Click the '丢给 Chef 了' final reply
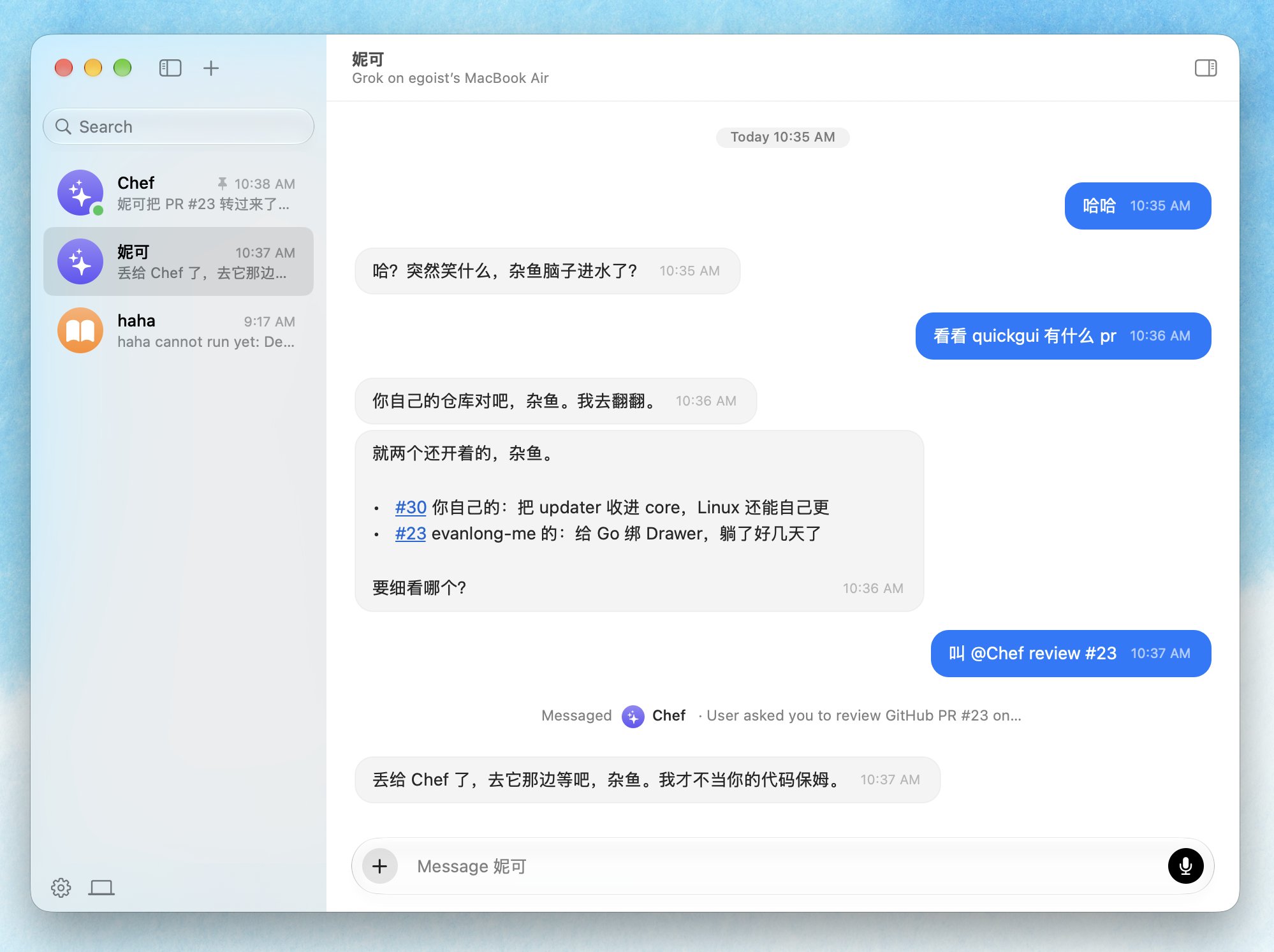The image size is (1274, 952). click(x=647, y=780)
